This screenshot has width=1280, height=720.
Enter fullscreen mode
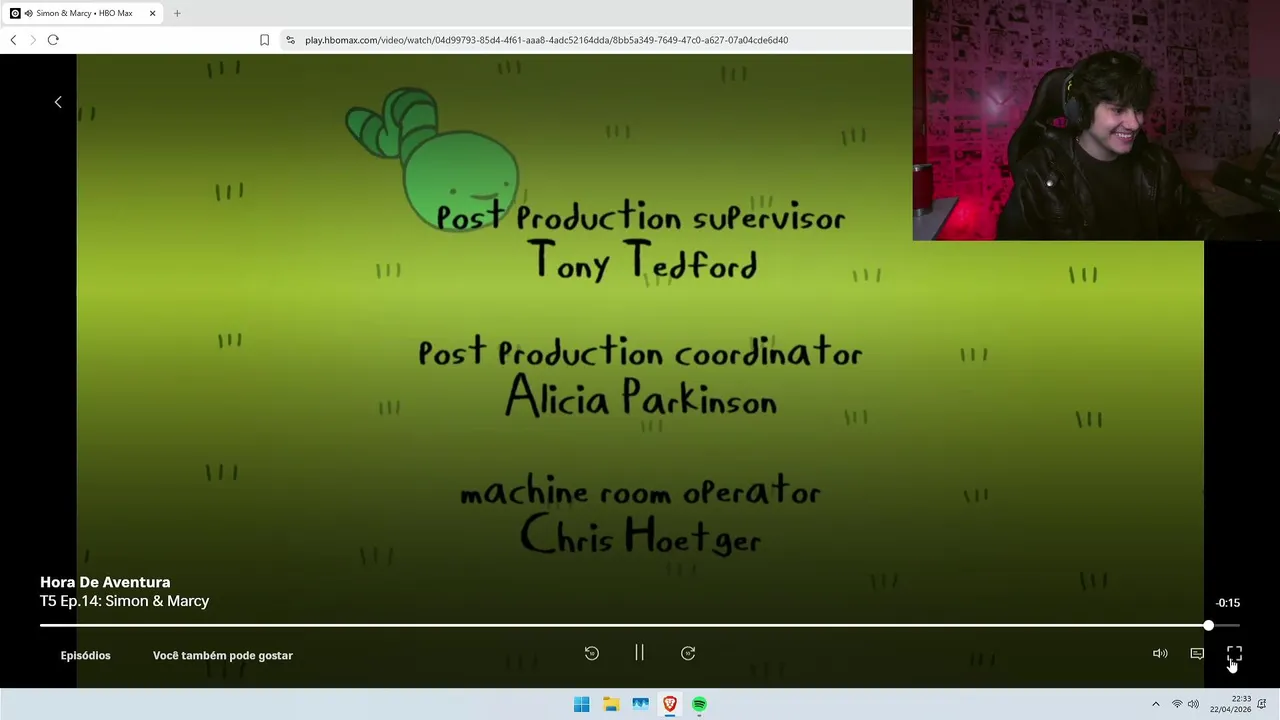[1234, 654]
